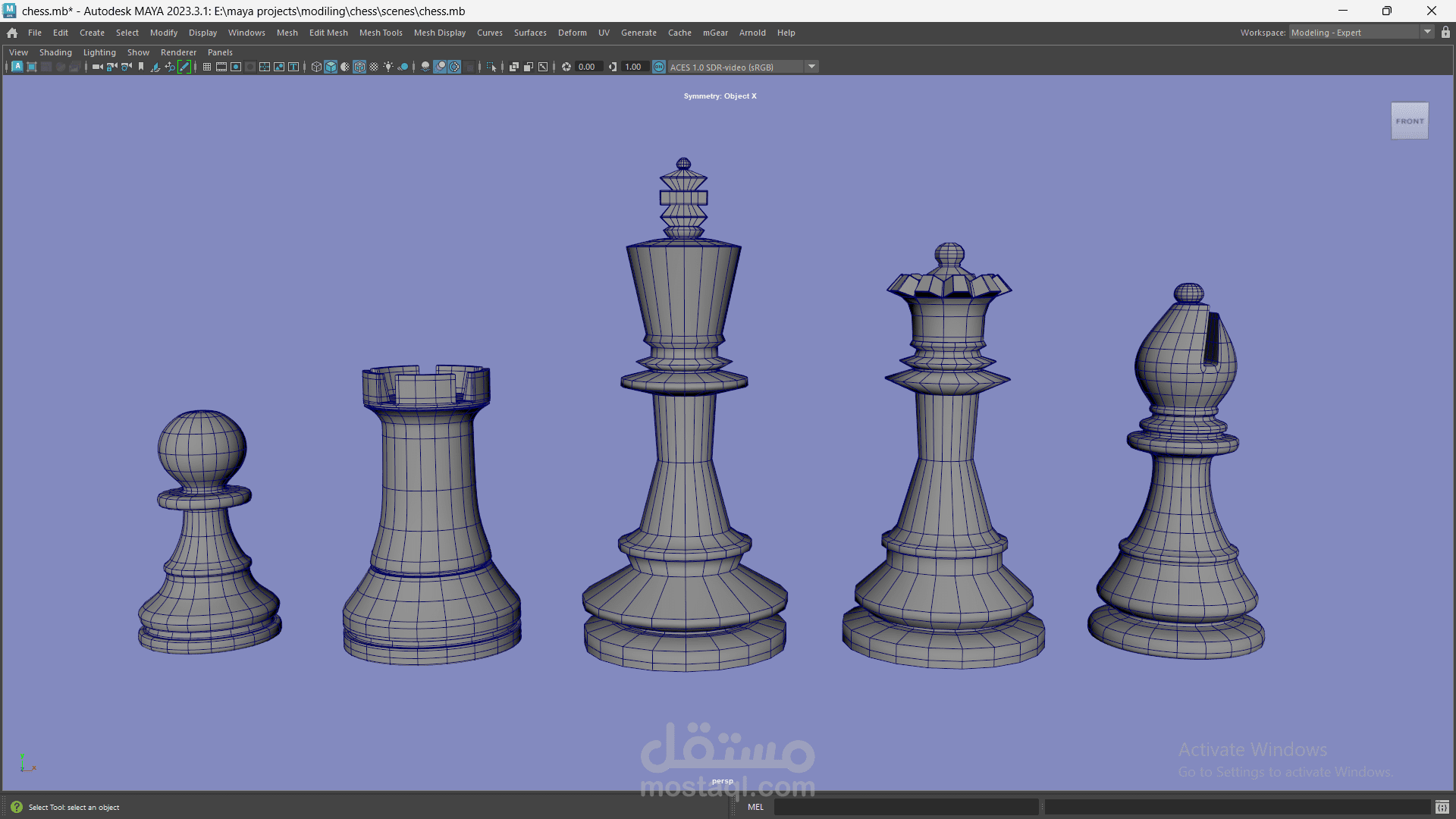Viewport: 1456px width, 819px height.
Task: Toggle the color management ON button
Action: (659, 67)
